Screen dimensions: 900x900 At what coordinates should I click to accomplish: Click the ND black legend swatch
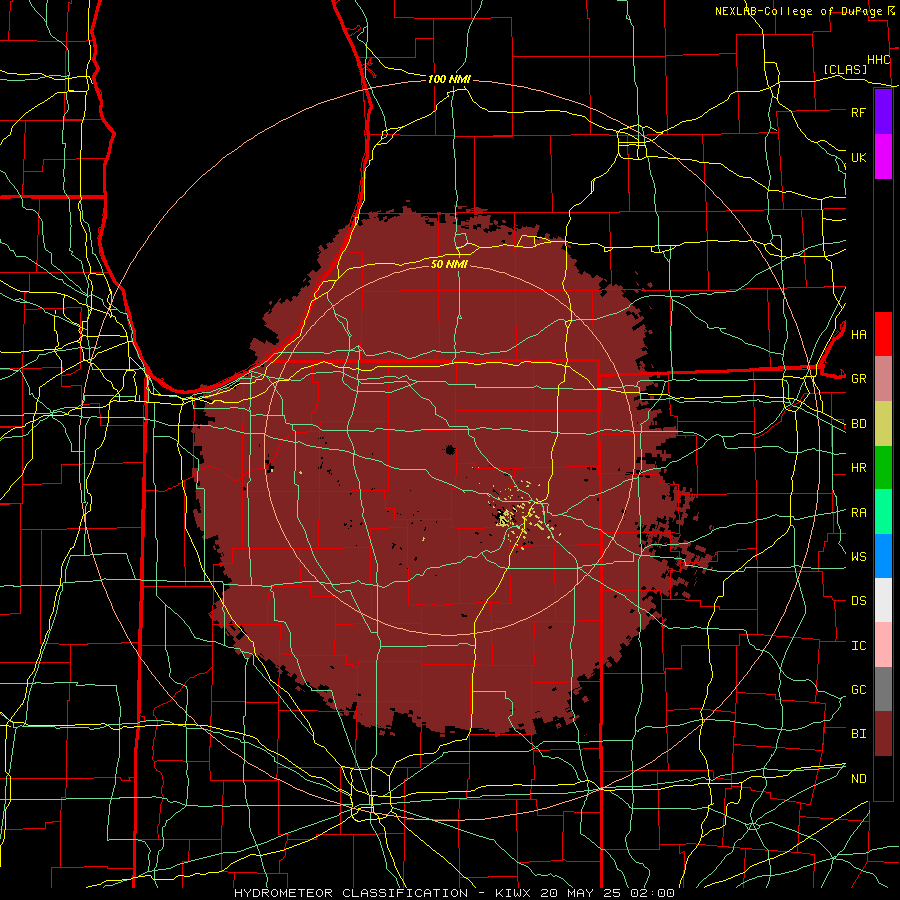tap(883, 778)
